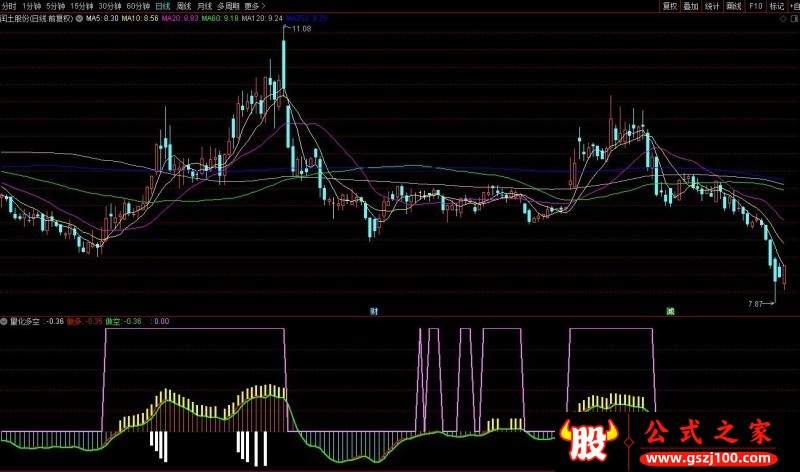
Task: Switch to the 周线 weekly chart
Action: pyautogui.click(x=184, y=6)
